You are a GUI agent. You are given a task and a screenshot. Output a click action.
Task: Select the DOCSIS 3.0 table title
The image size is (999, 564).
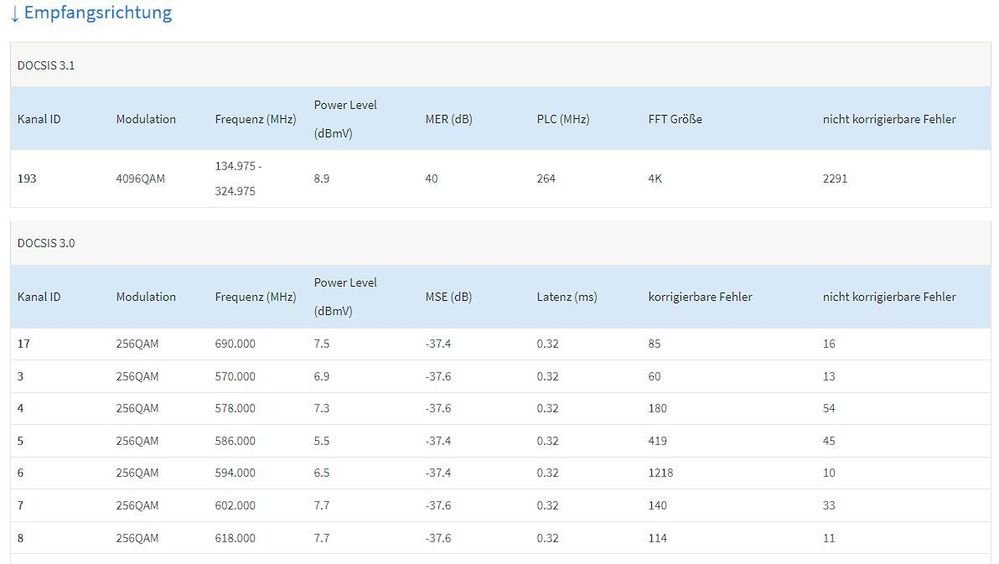tap(46, 243)
